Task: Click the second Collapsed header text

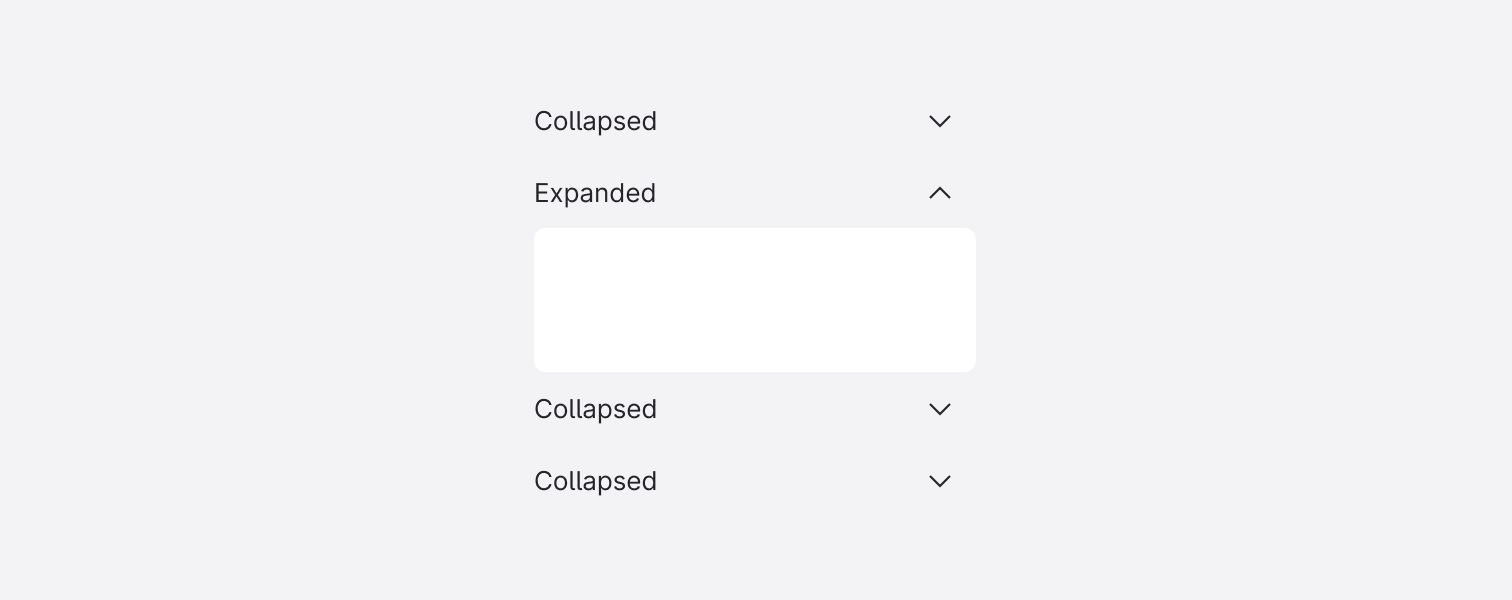Action: point(595,409)
